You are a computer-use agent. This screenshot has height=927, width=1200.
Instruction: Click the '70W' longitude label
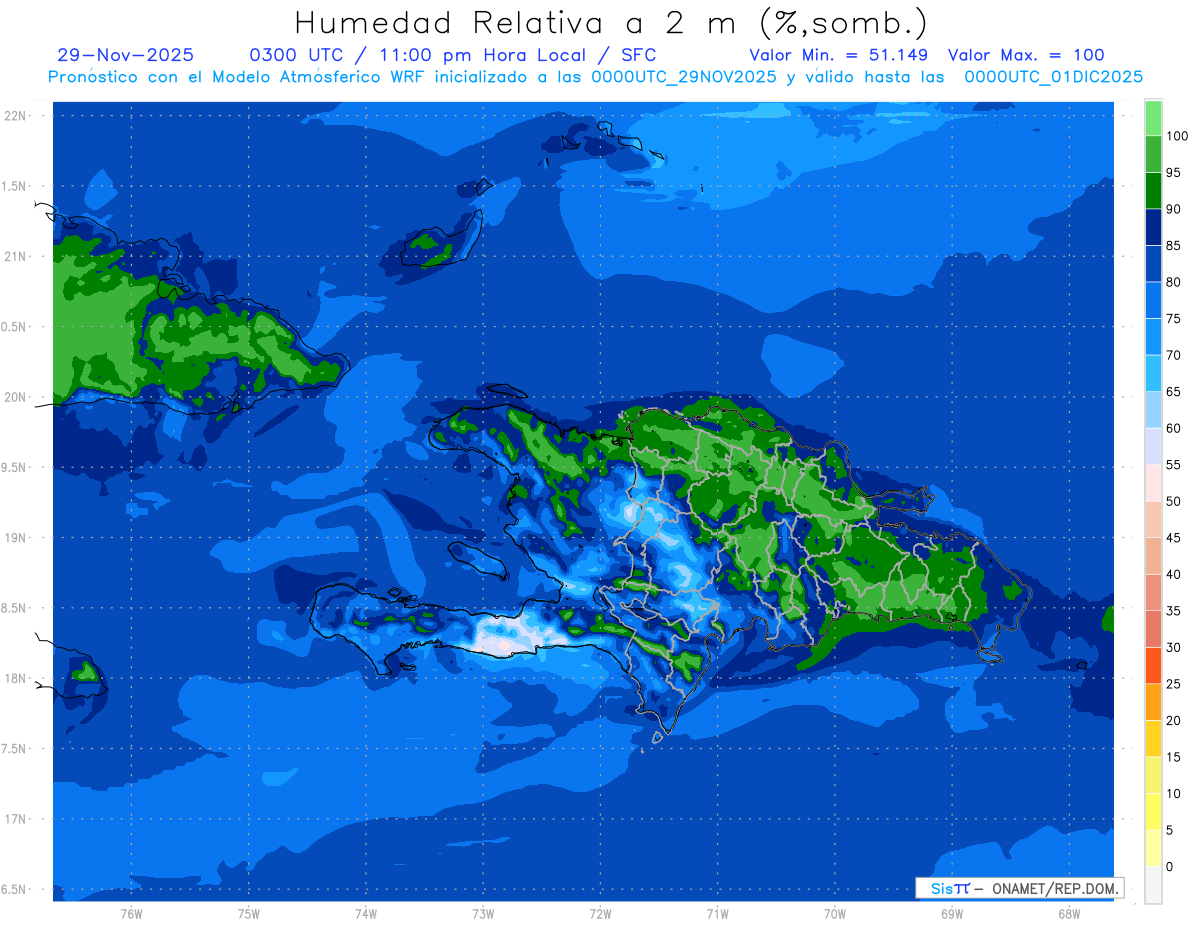[834, 914]
